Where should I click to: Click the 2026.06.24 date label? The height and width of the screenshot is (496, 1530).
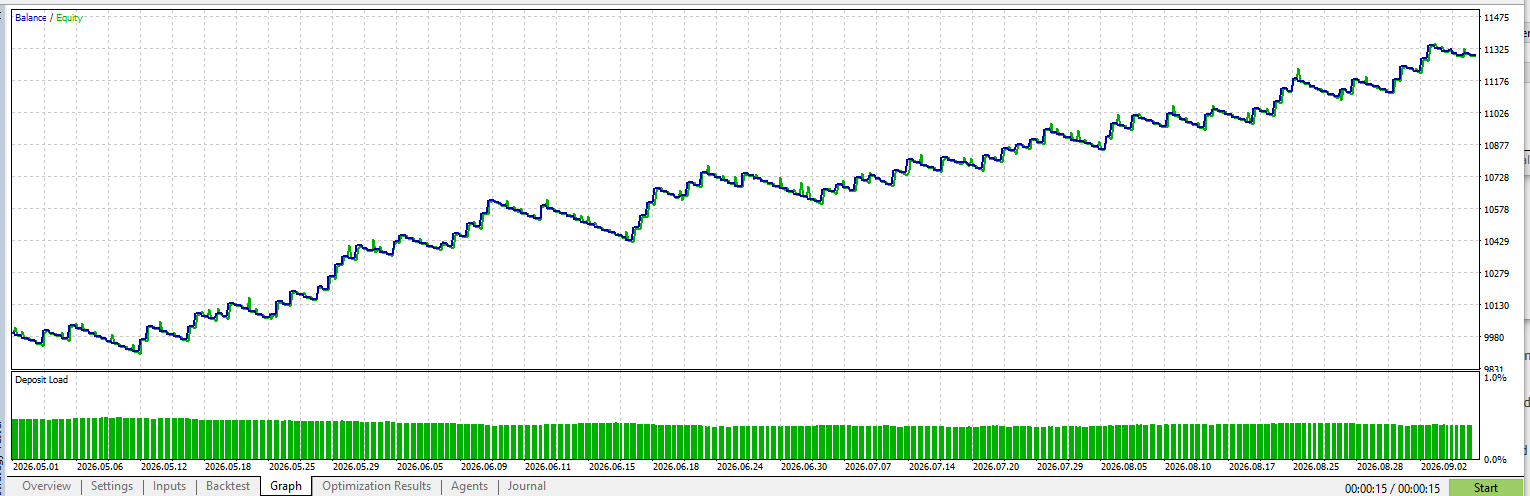pyautogui.click(x=739, y=466)
